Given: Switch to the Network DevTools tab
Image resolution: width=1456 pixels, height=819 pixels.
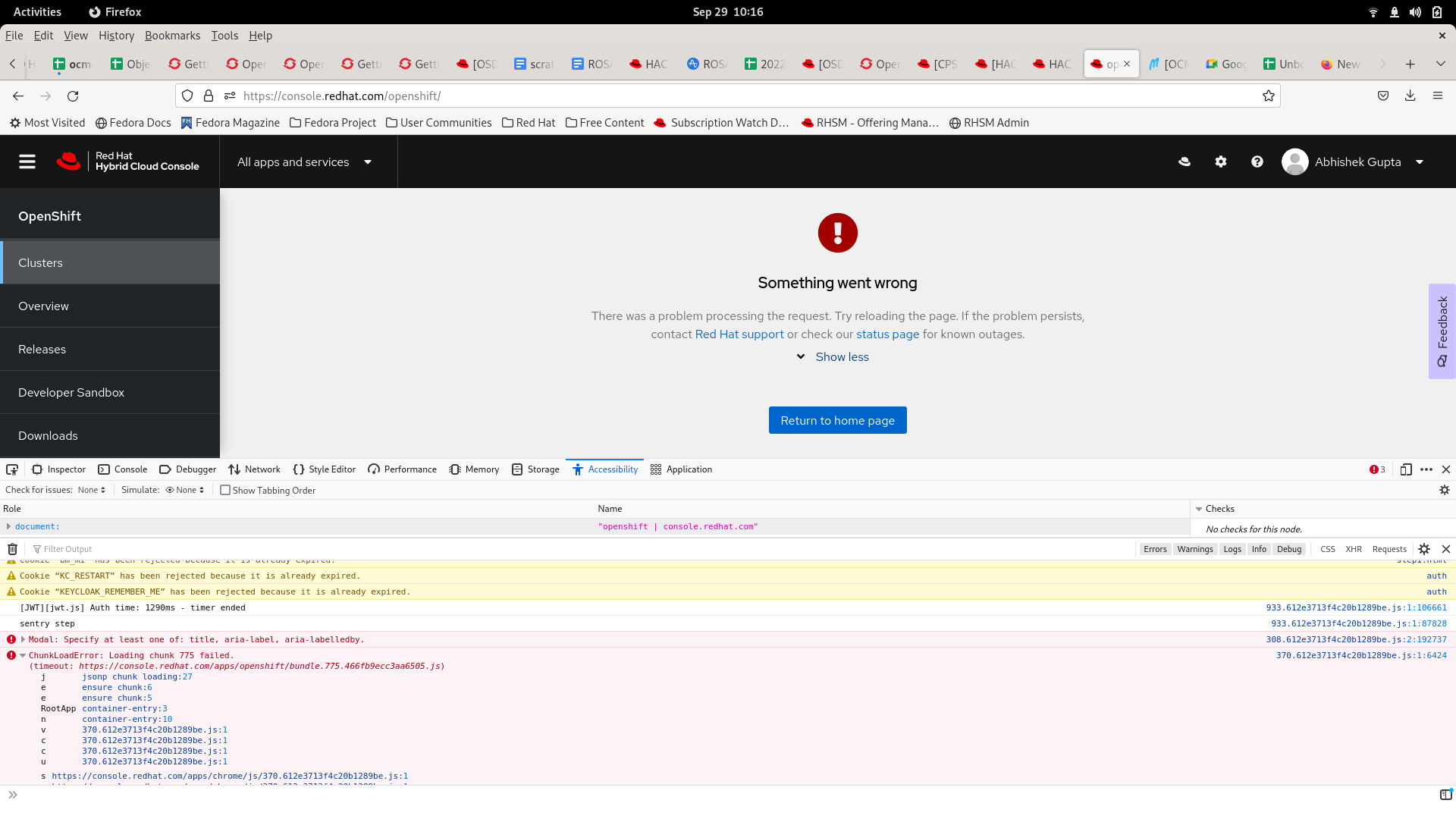Looking at the screenshot, I should pos(255,469).
